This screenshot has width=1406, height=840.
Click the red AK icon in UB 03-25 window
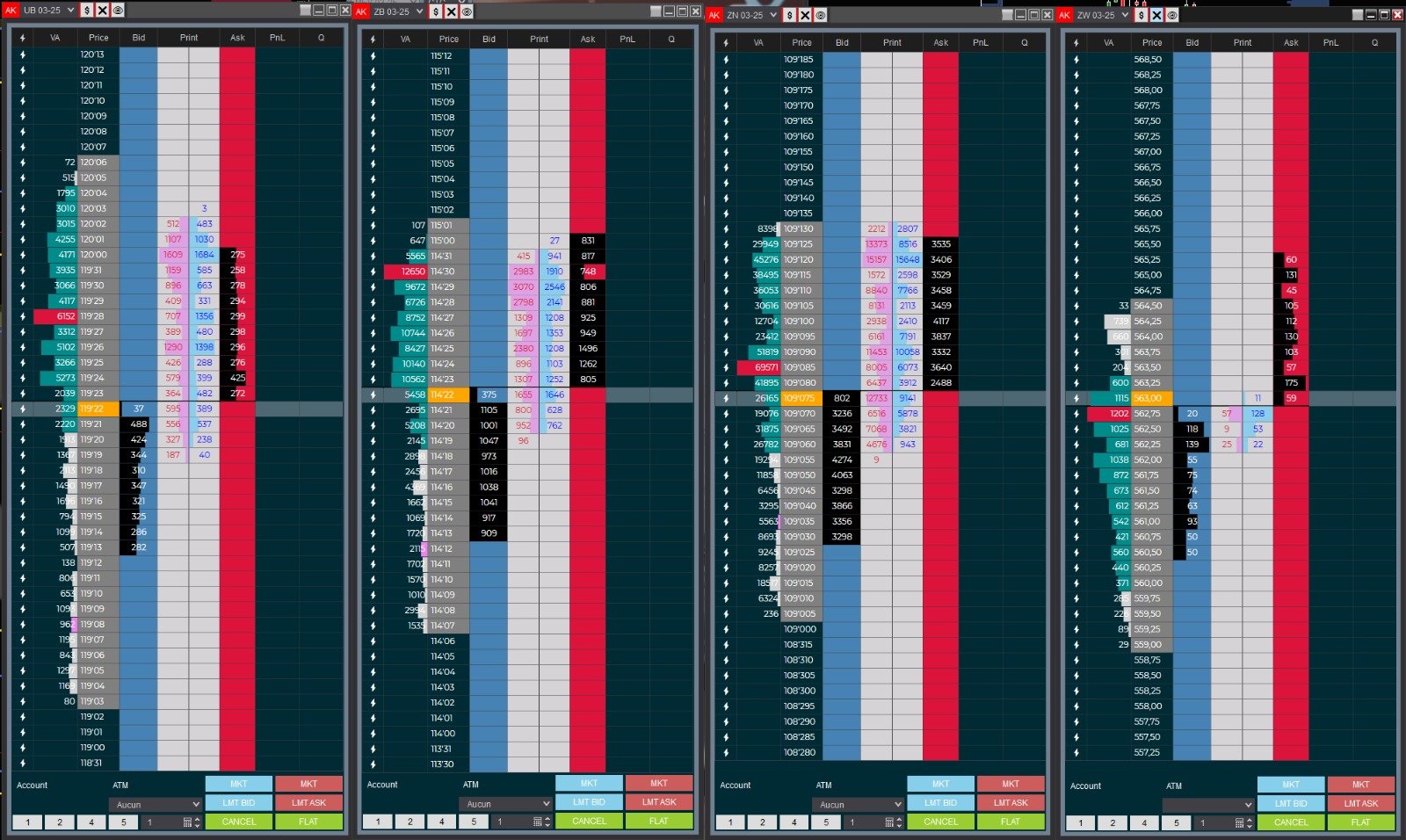point(11,11)
